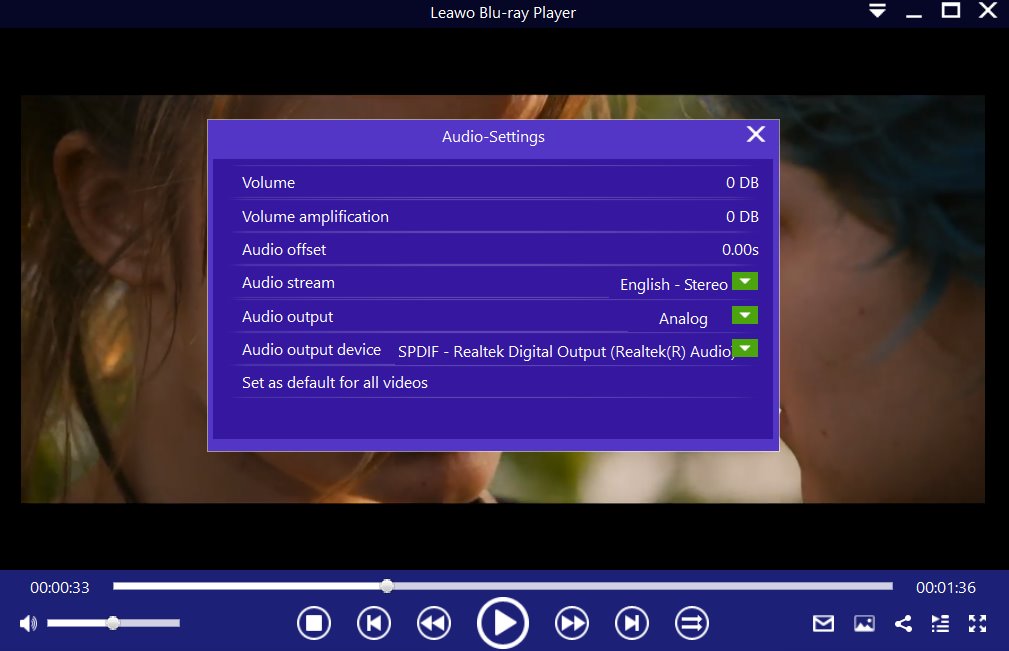Click the speaker icon to mute audio
The width and height of the screenshot is (1009, 651).
coord(27,623)
